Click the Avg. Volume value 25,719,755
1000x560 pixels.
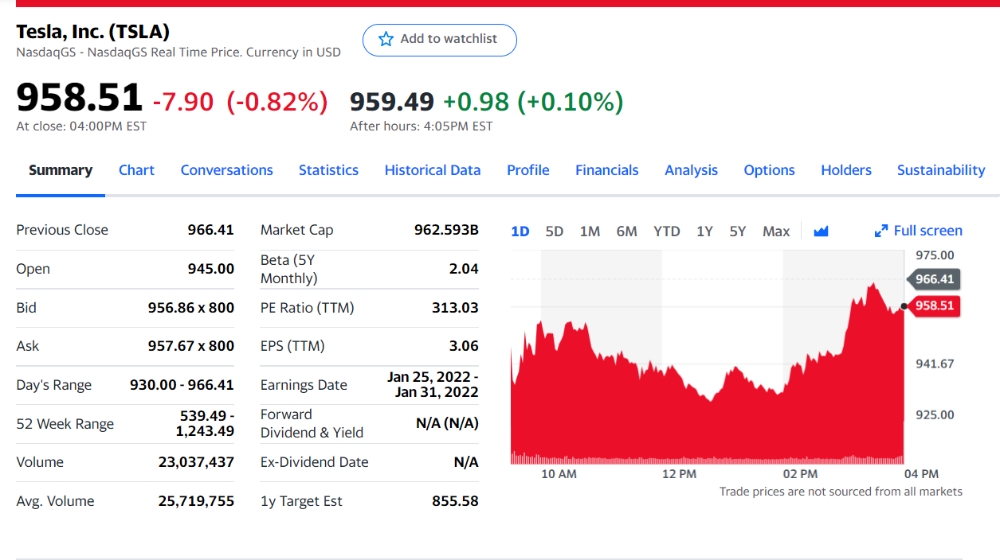coord(196,501)
